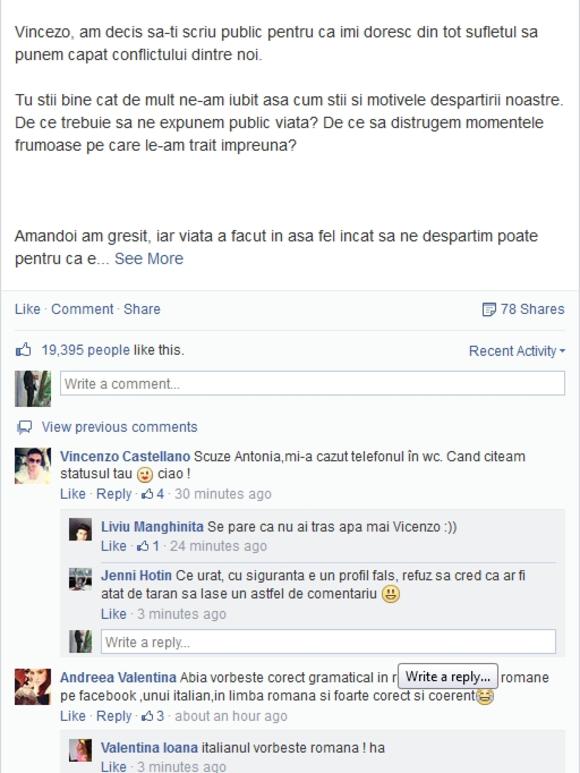The image size is (580, 773).
Task: Click the like-count thumb on Liviu Manghinita's reply
Action: pyautogui.click(x=143, y=546)
